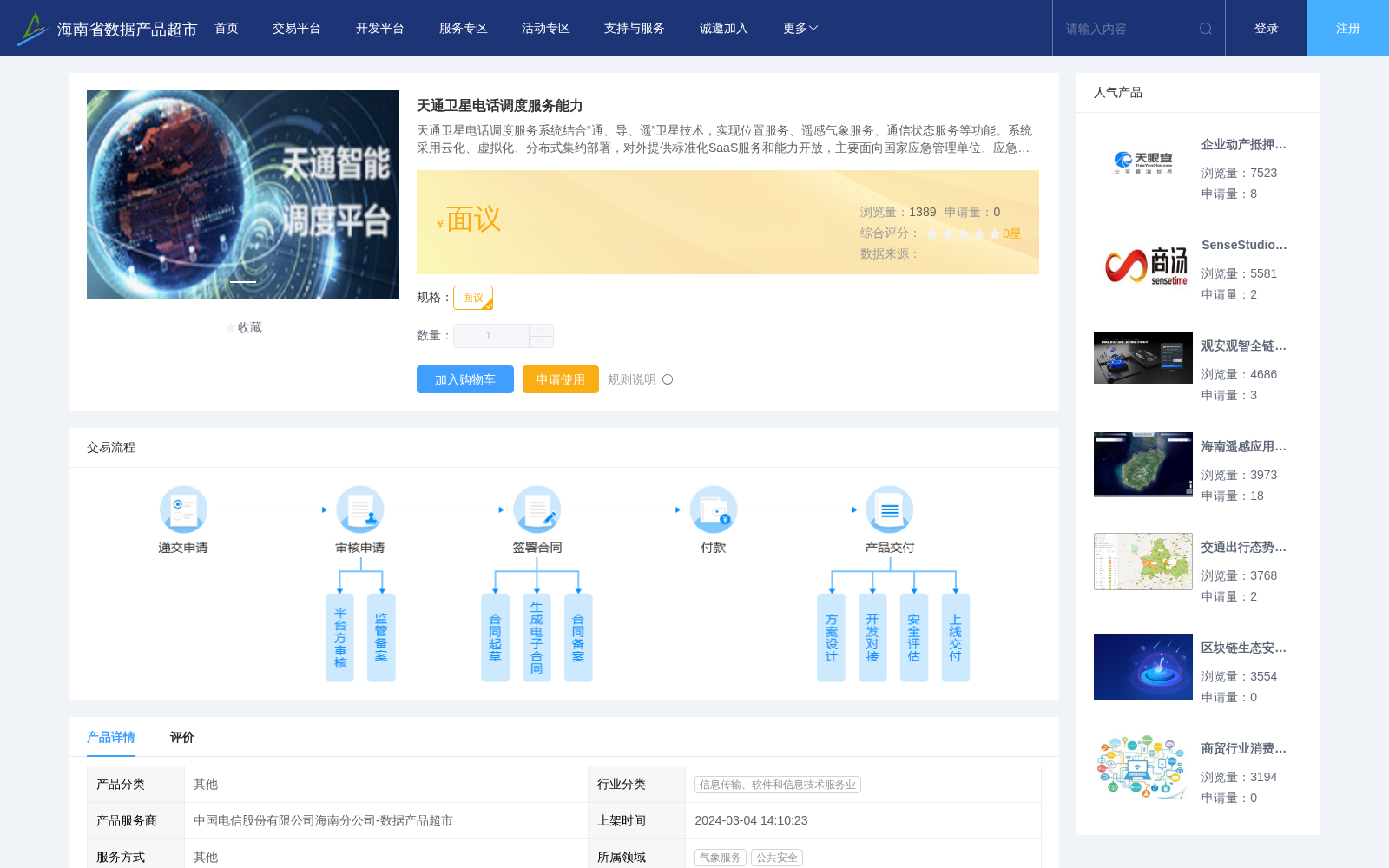Viewport: 1389px width, 868px height.
Task: Open the 开发平台 menu item
Action: [x=380, y=29]
